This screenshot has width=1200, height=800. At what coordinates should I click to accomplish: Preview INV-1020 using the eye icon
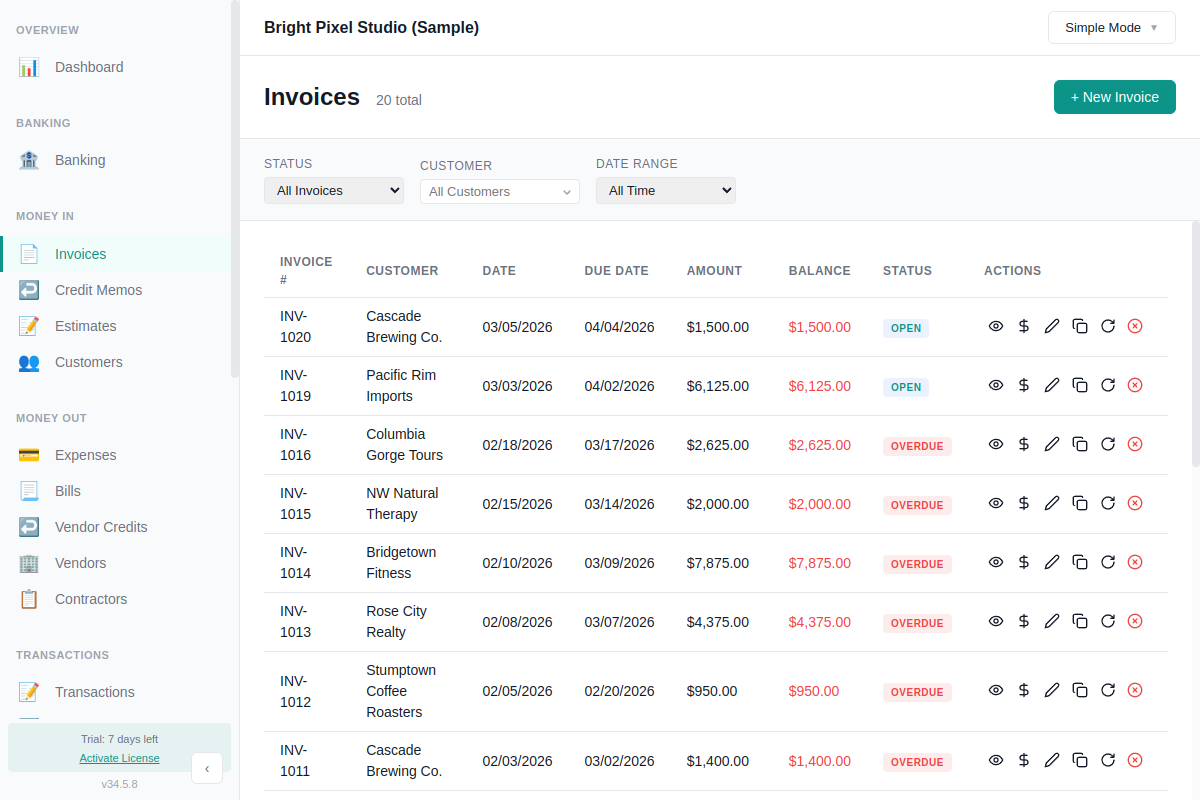[995, 325]
